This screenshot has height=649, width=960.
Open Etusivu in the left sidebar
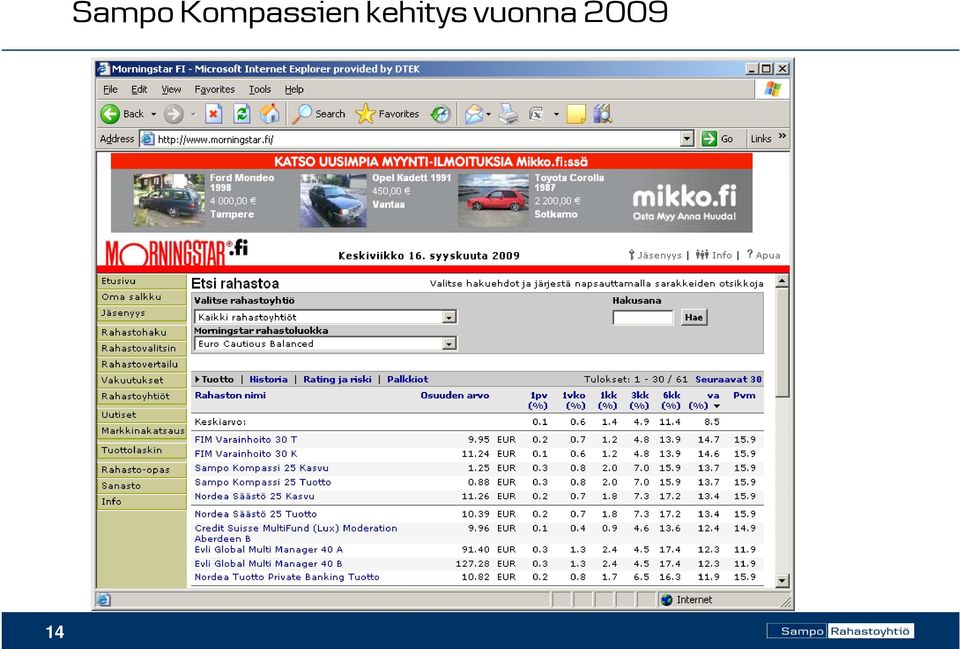point(141,281)
